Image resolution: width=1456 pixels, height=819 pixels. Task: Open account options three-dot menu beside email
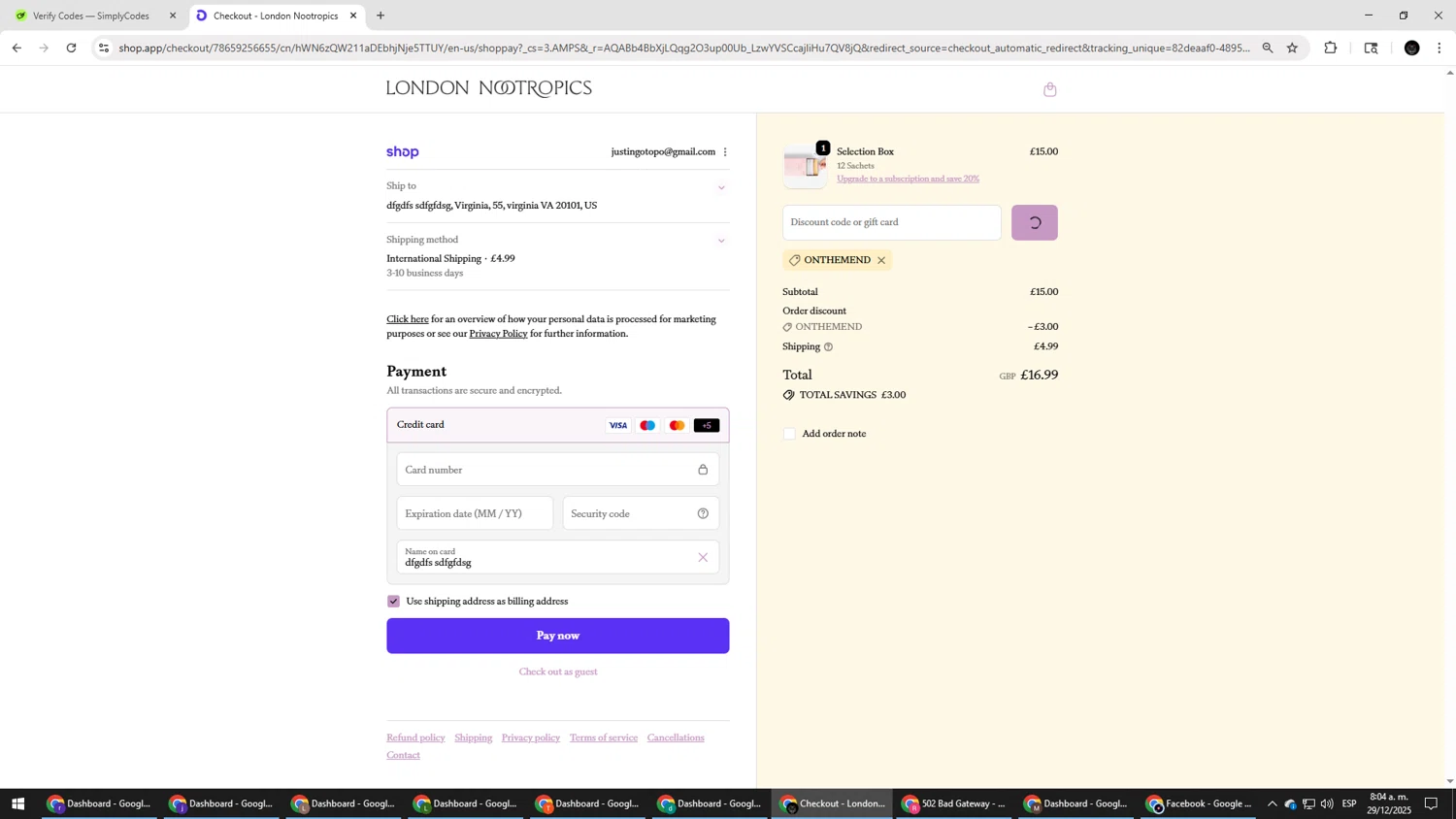(x=725, y=152)
